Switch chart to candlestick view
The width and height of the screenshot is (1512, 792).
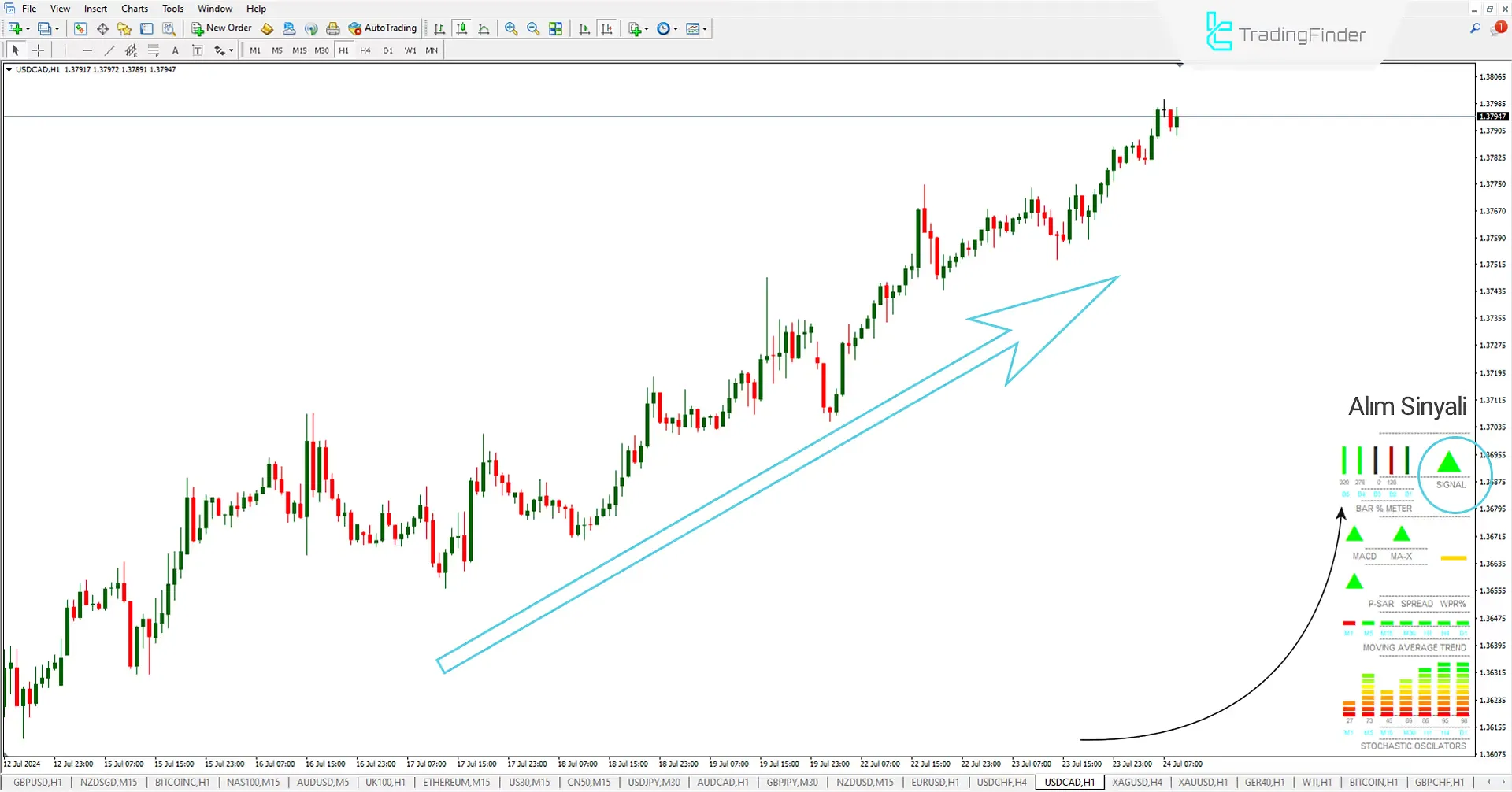[461, 28]
